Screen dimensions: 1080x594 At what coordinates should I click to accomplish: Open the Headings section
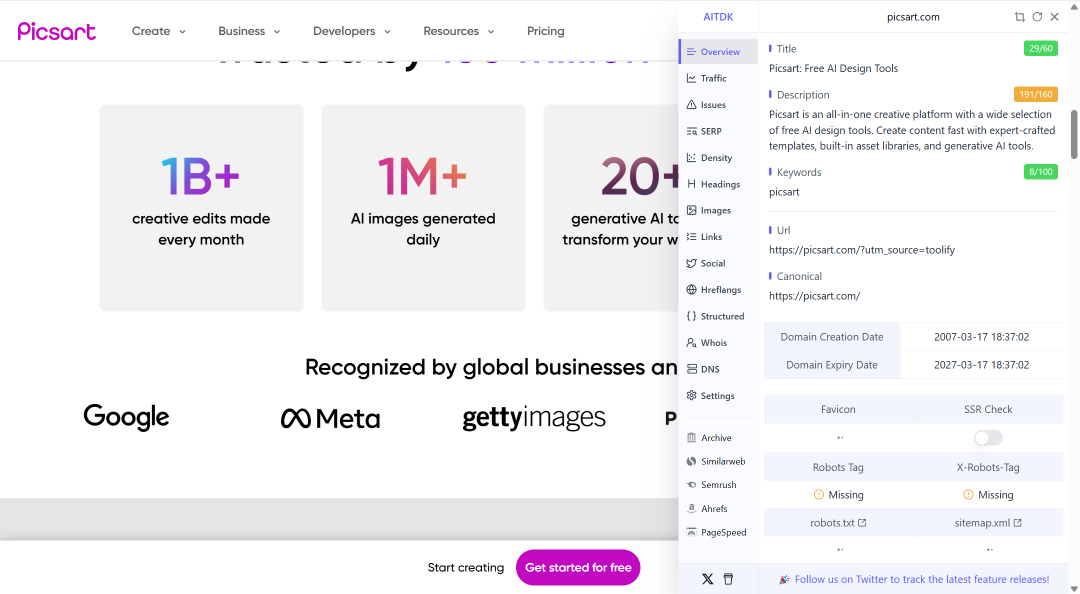click(x=718, y=184)
